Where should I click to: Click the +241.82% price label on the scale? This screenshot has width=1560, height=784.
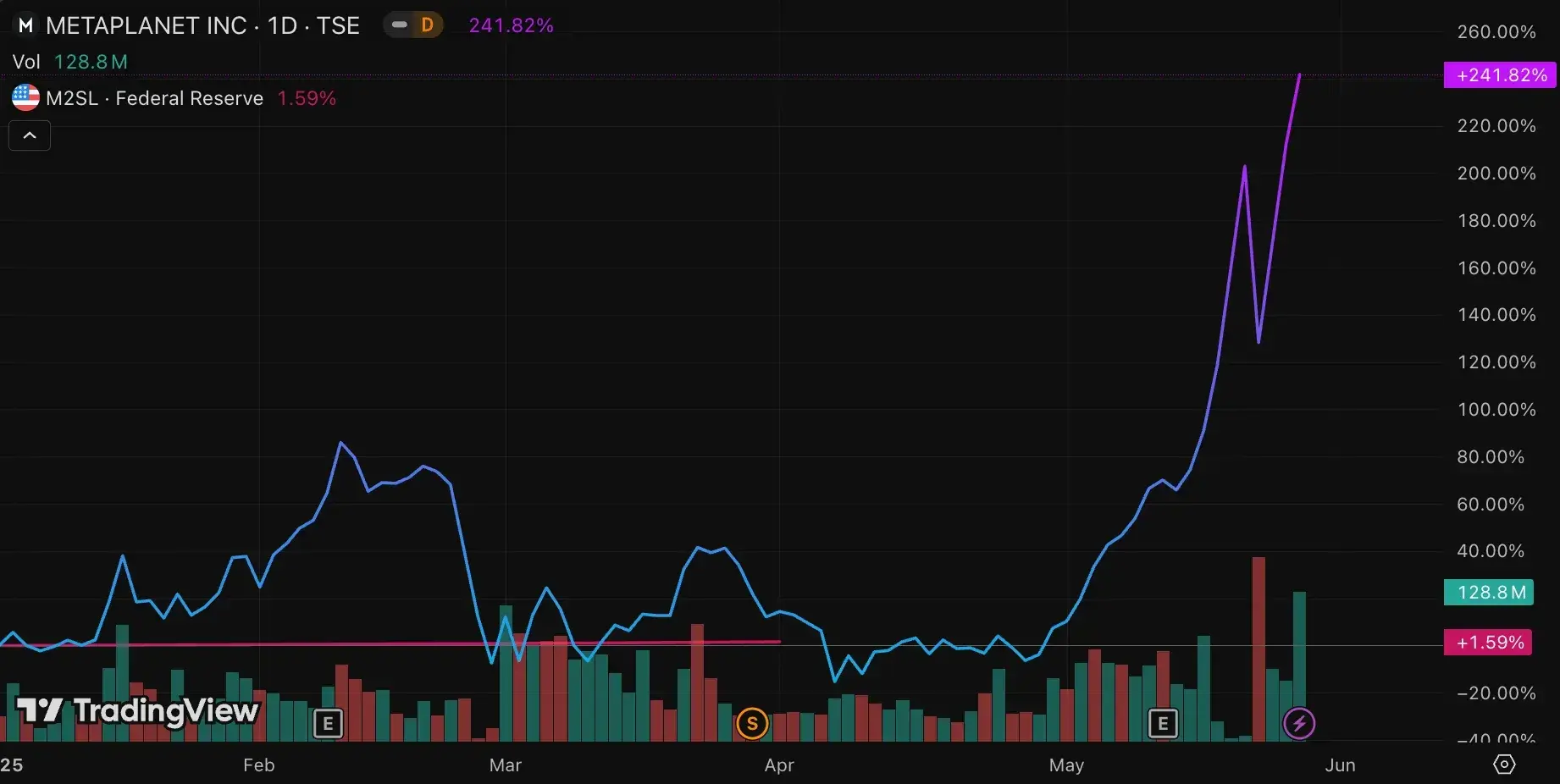[x=1499, y=75]
